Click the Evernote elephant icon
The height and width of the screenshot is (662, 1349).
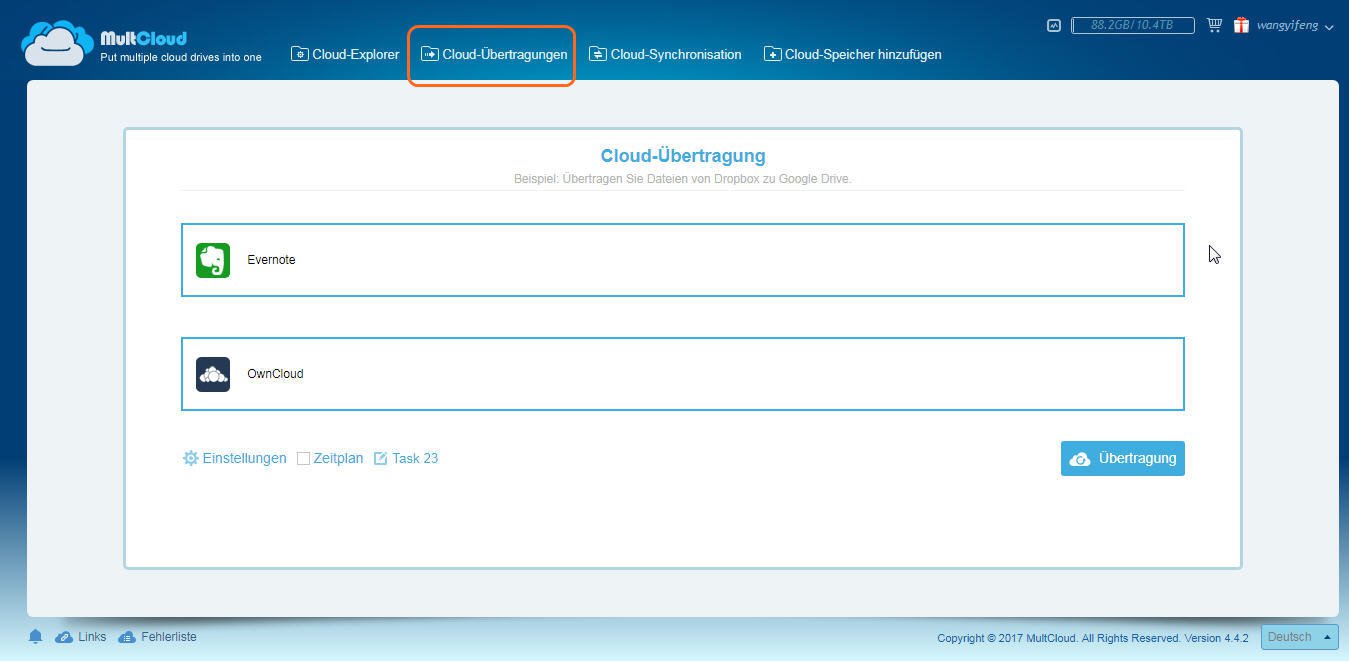point(213,260)
